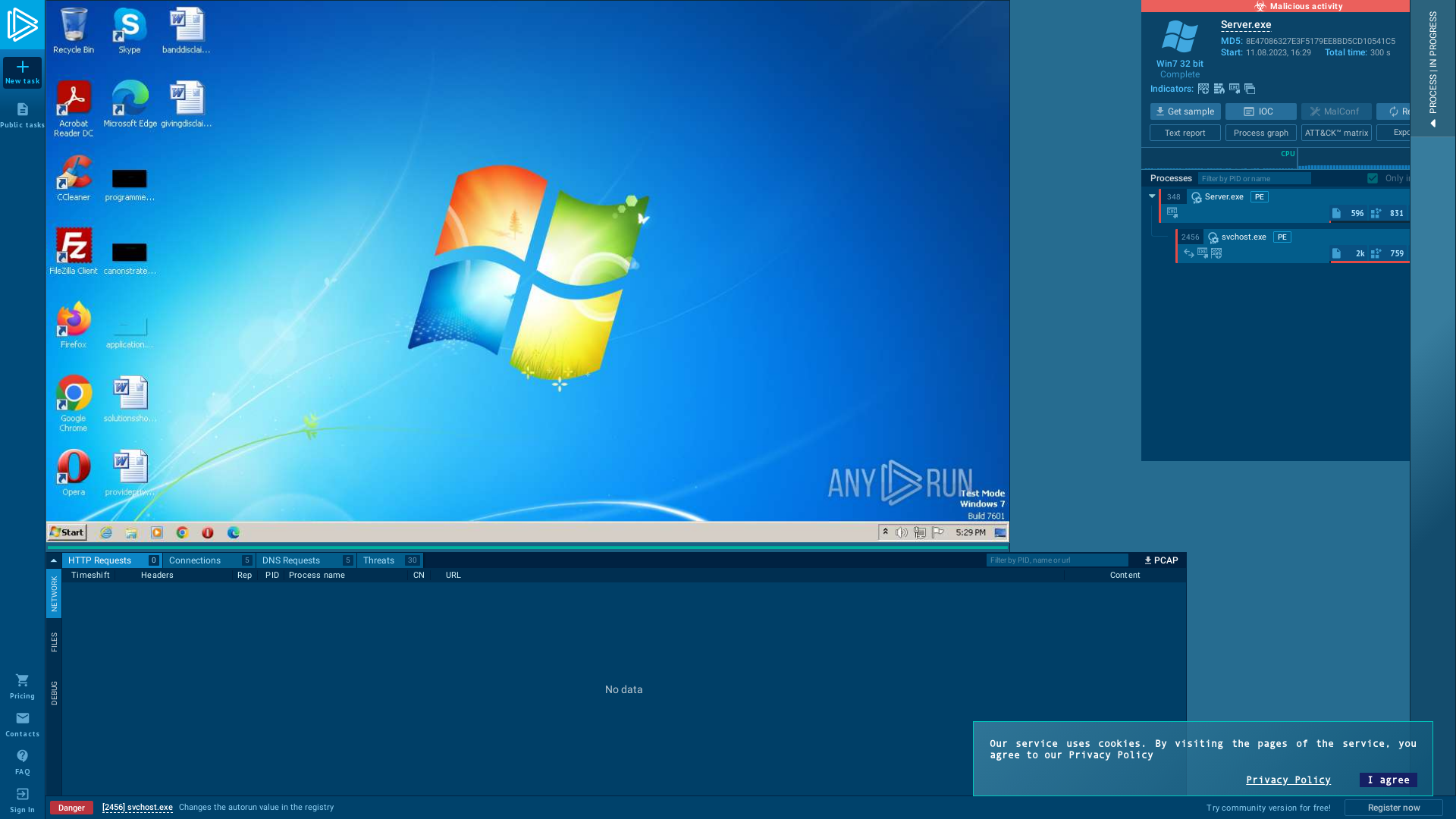This screenshot has width=1456, height=819.
Task: Switch to the HTTP Requests tab
Action: (111, 560)
